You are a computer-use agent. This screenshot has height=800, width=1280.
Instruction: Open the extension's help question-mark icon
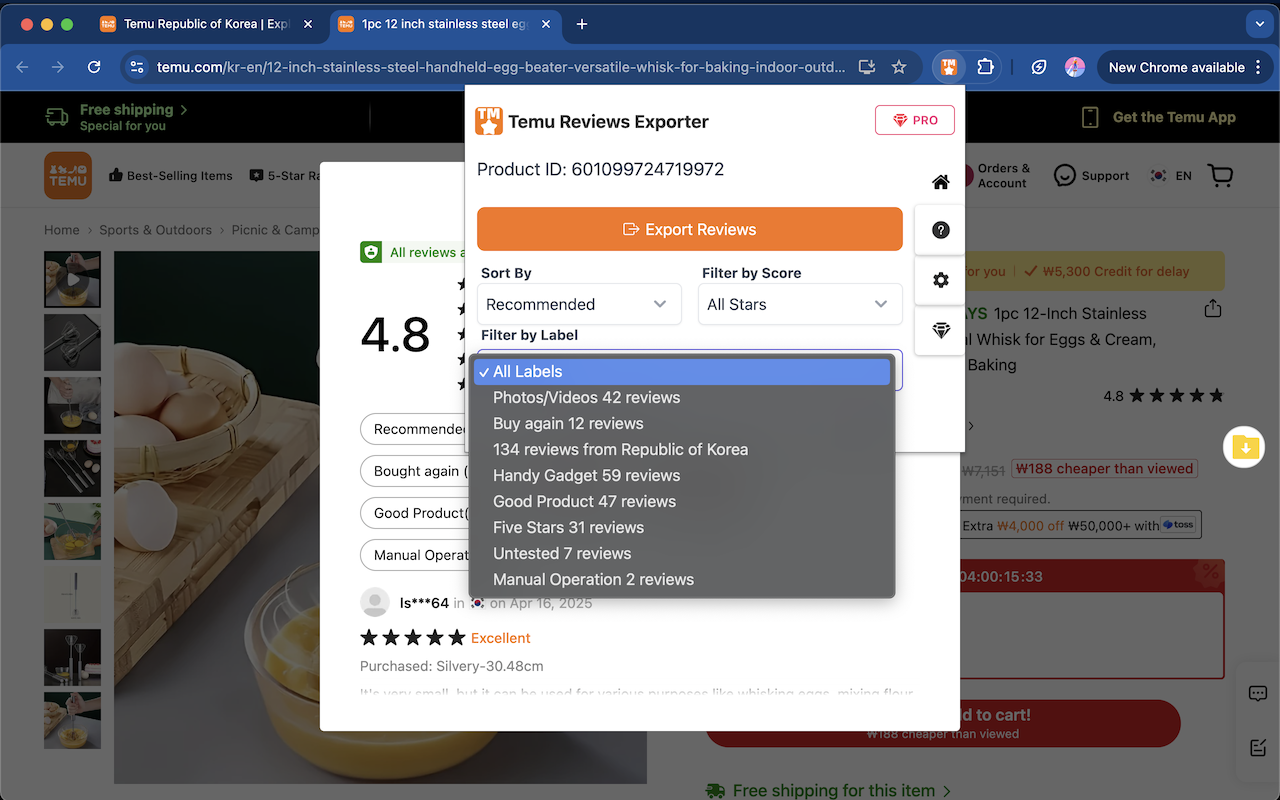click(940, 230)
